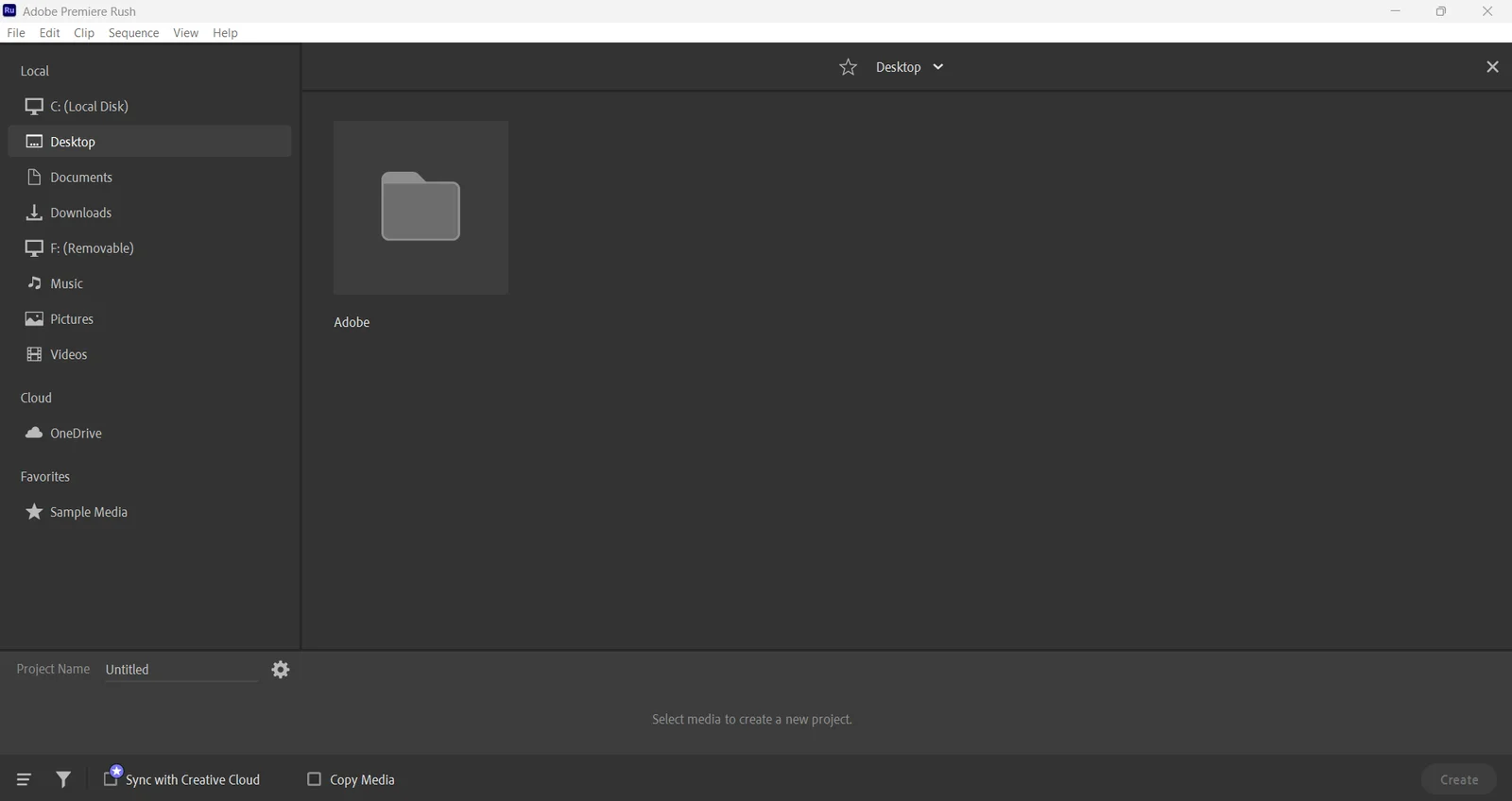Open the Clip menu
Screen dimensions: 1512x801
[x=84, y=33]
